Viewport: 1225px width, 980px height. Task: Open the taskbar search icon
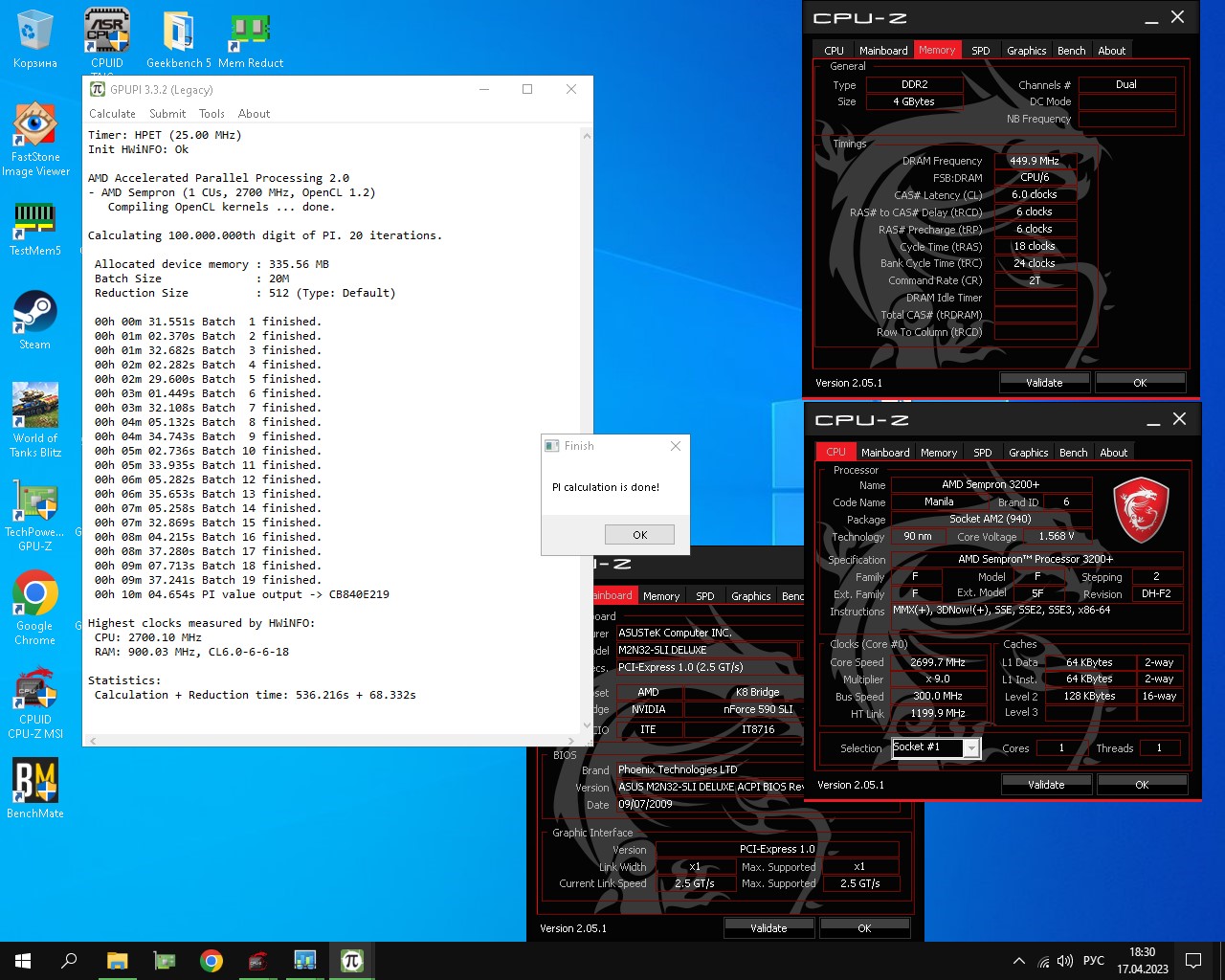click(69, 961)
